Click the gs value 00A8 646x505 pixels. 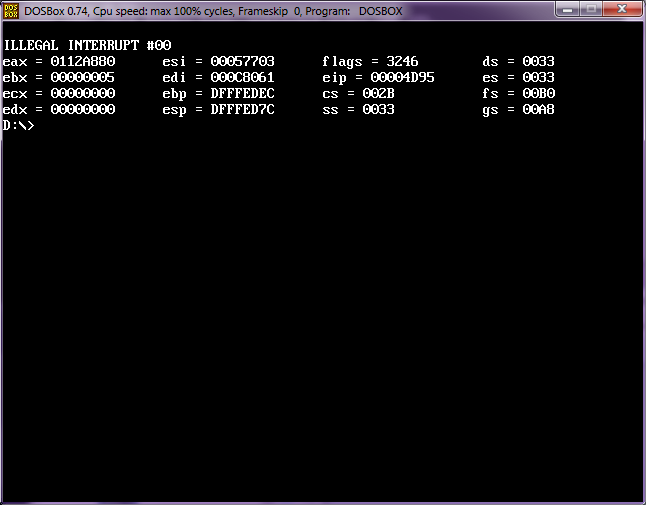coord(538,110)
